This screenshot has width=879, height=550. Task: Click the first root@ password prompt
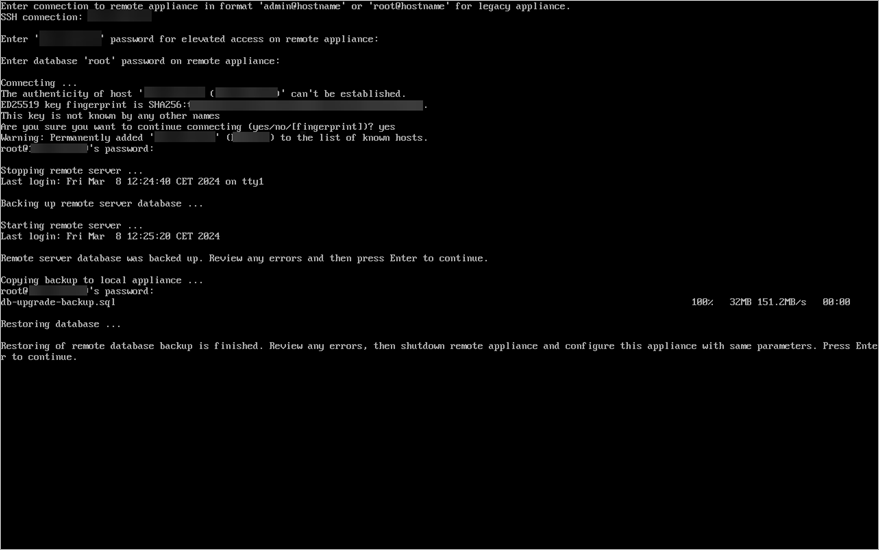[77, 149]
